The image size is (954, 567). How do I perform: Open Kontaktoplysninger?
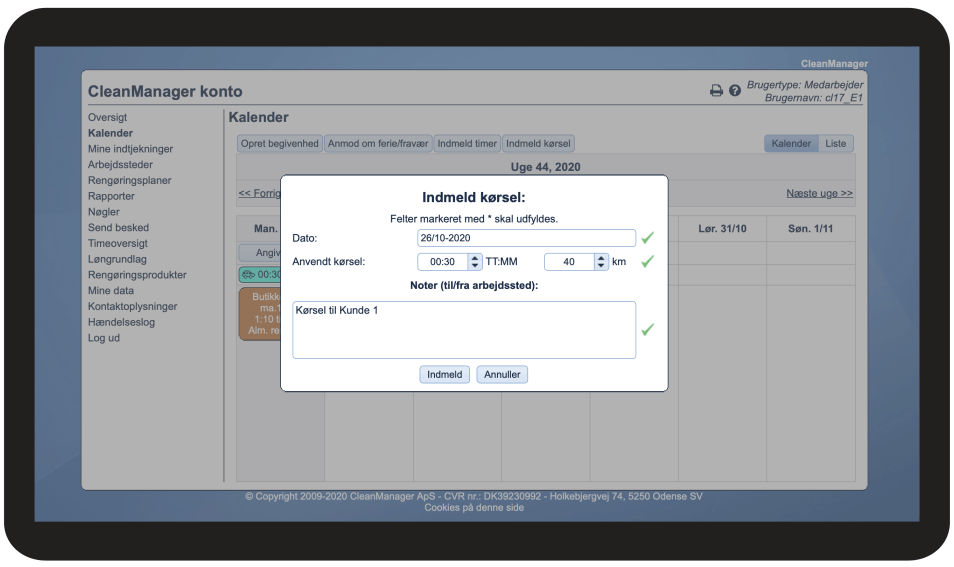133,307
